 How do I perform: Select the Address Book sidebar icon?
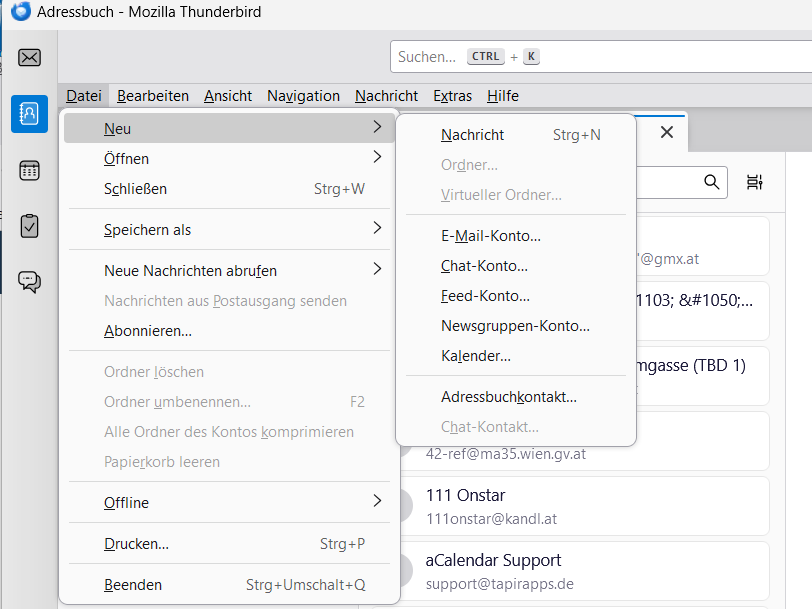pyautogui.click(x=29, y=114)
